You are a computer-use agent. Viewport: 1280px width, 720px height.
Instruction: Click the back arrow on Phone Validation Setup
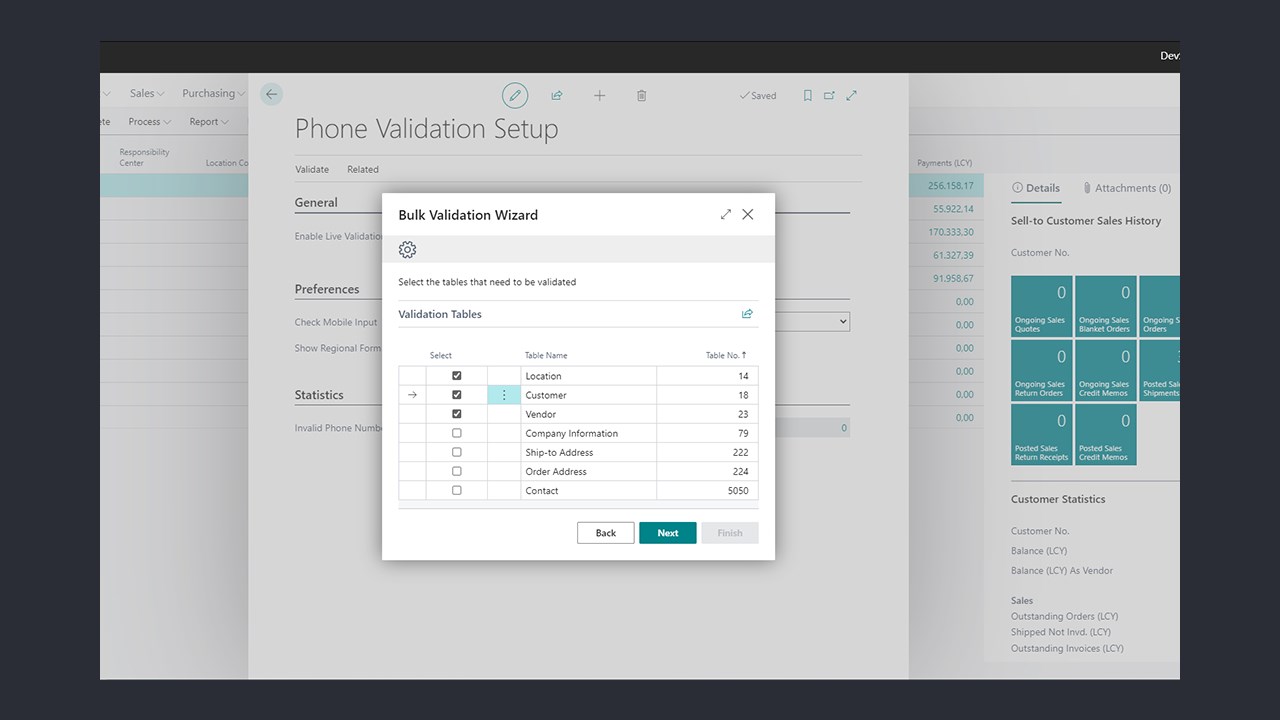[x=271, y=94]
